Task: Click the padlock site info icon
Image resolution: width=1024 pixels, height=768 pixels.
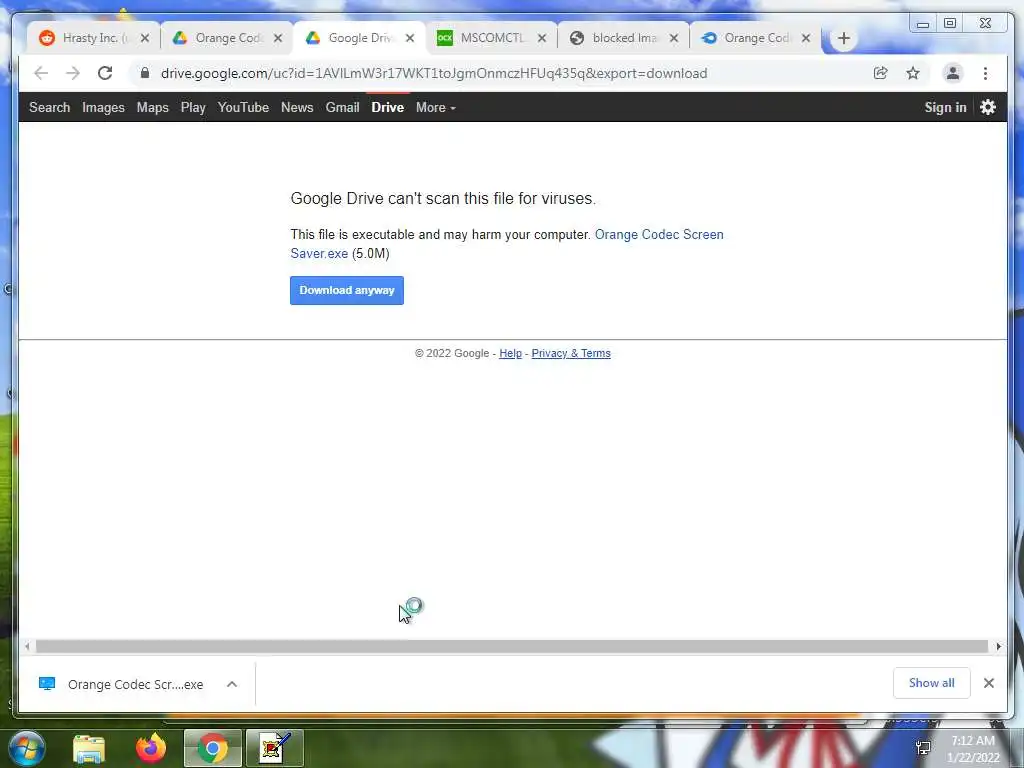Action: (x=145, y=73)
